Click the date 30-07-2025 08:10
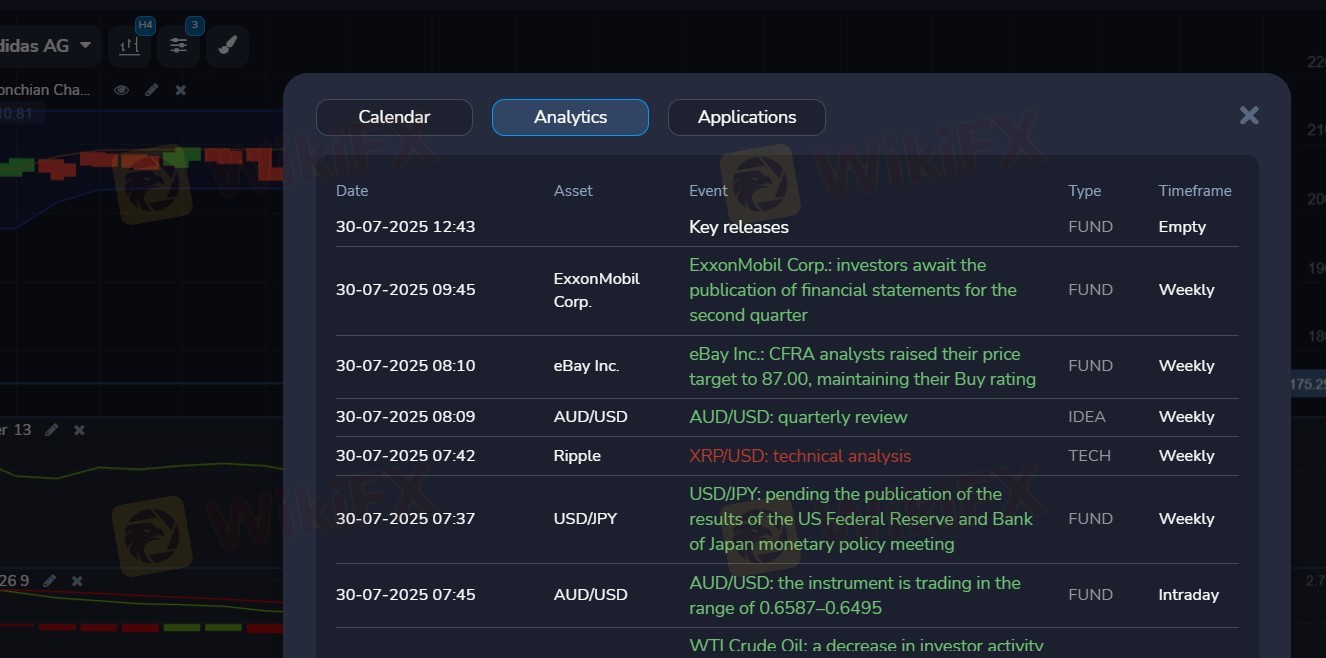This screenshot has height=658, width=1326. tap(406, 366)
